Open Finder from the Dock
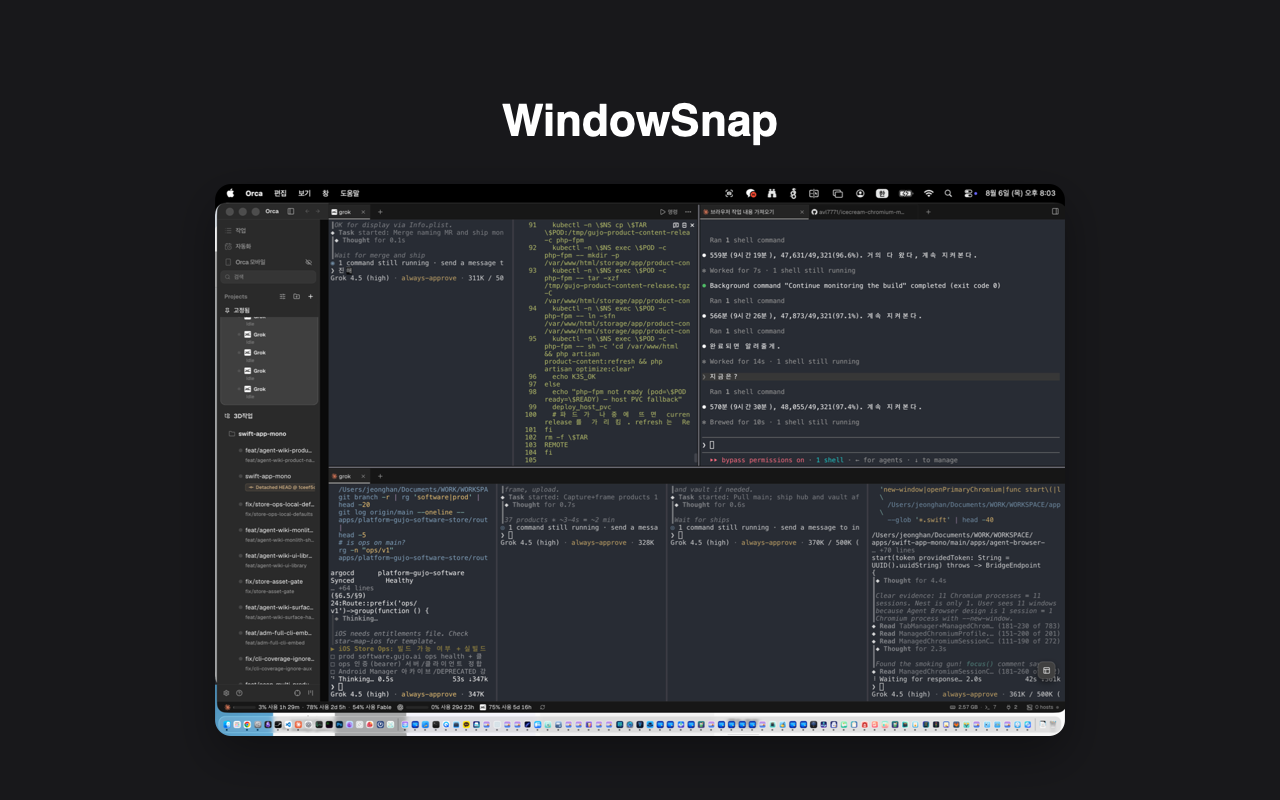Image resolution: width=1280 pixels, height=800 pixels. [x=228, y=724]
